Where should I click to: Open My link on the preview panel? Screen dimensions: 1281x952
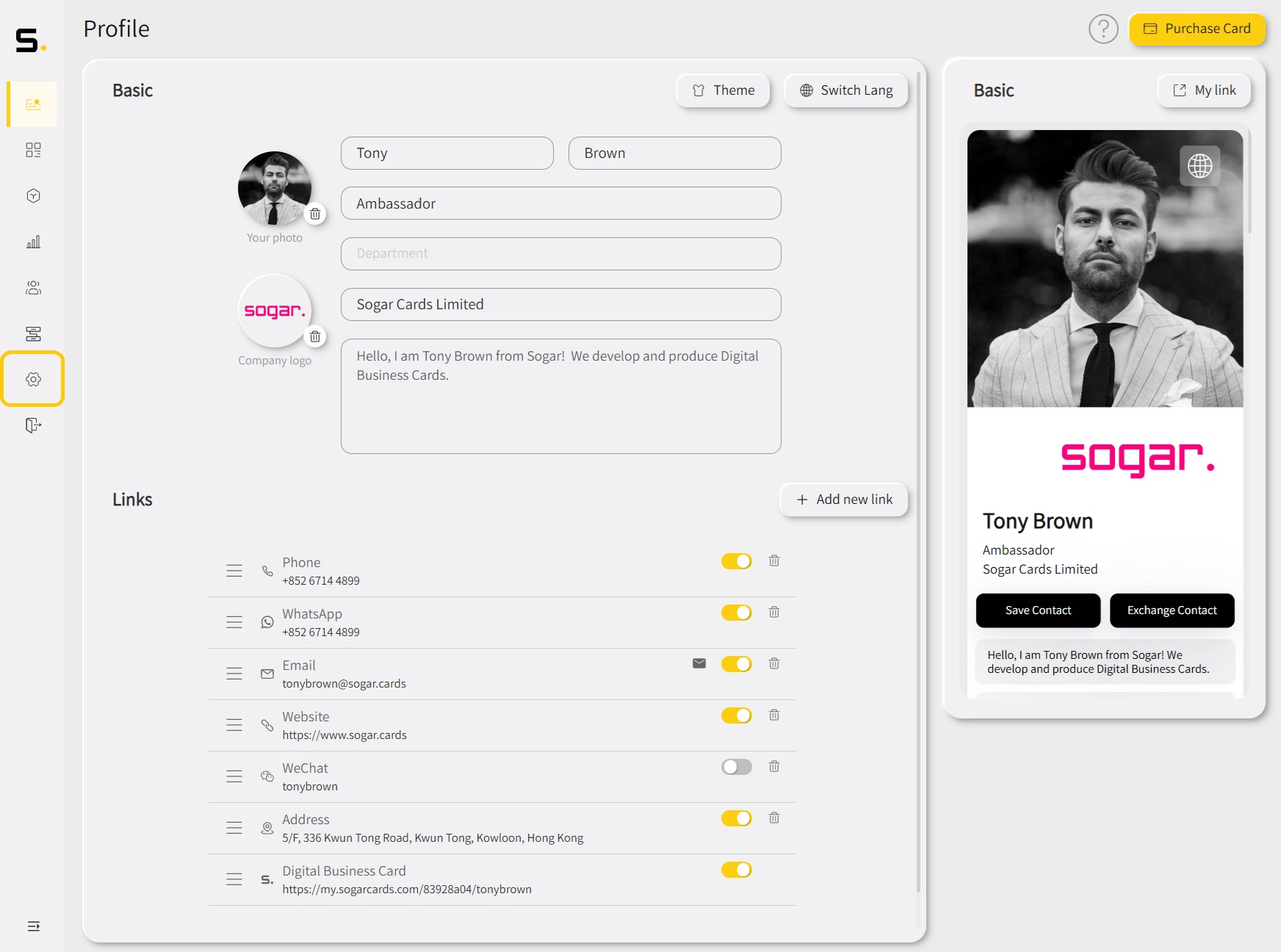click(x=1203, y=90)
